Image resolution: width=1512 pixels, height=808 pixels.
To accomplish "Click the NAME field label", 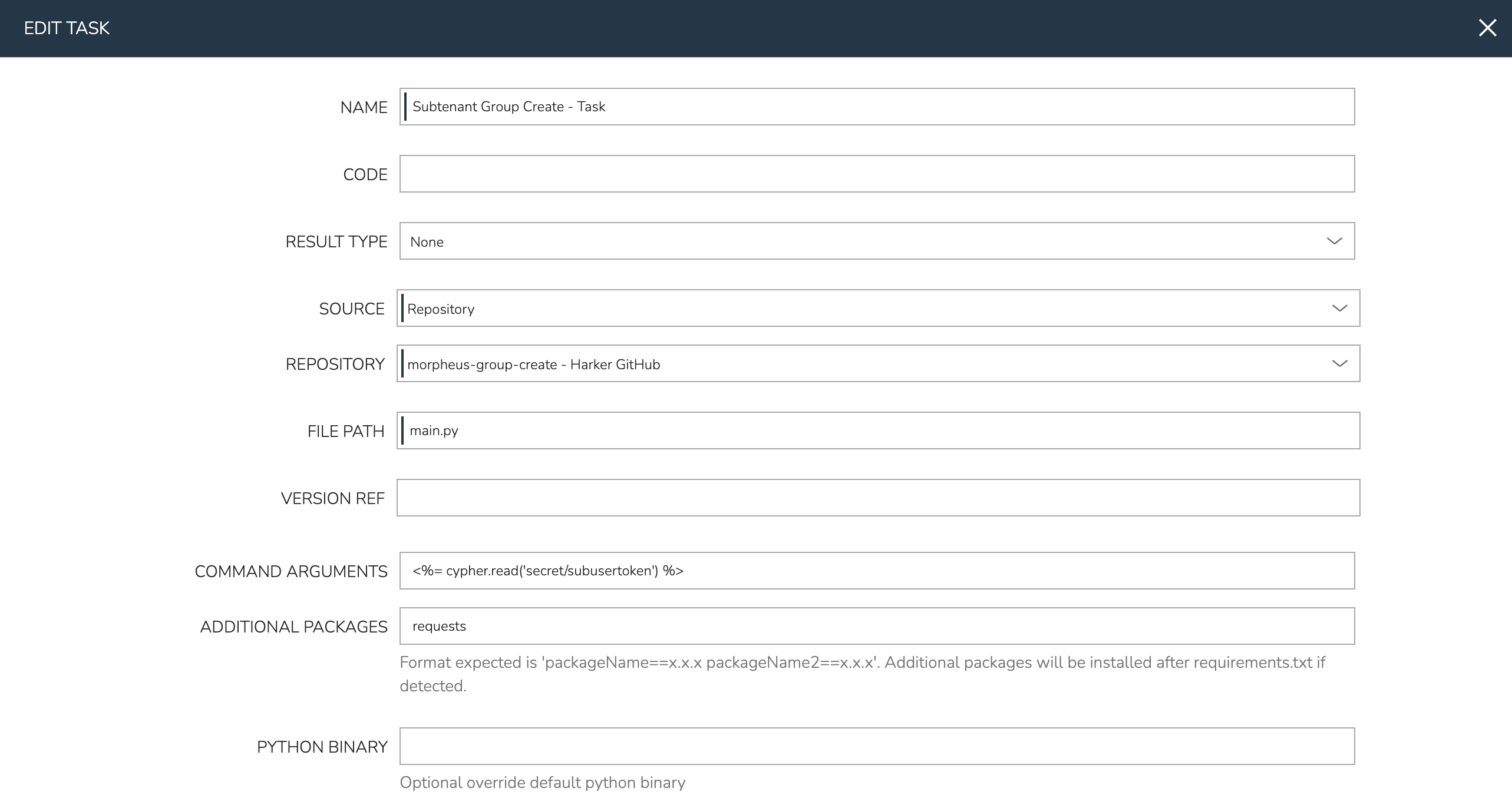I will 364,107.
